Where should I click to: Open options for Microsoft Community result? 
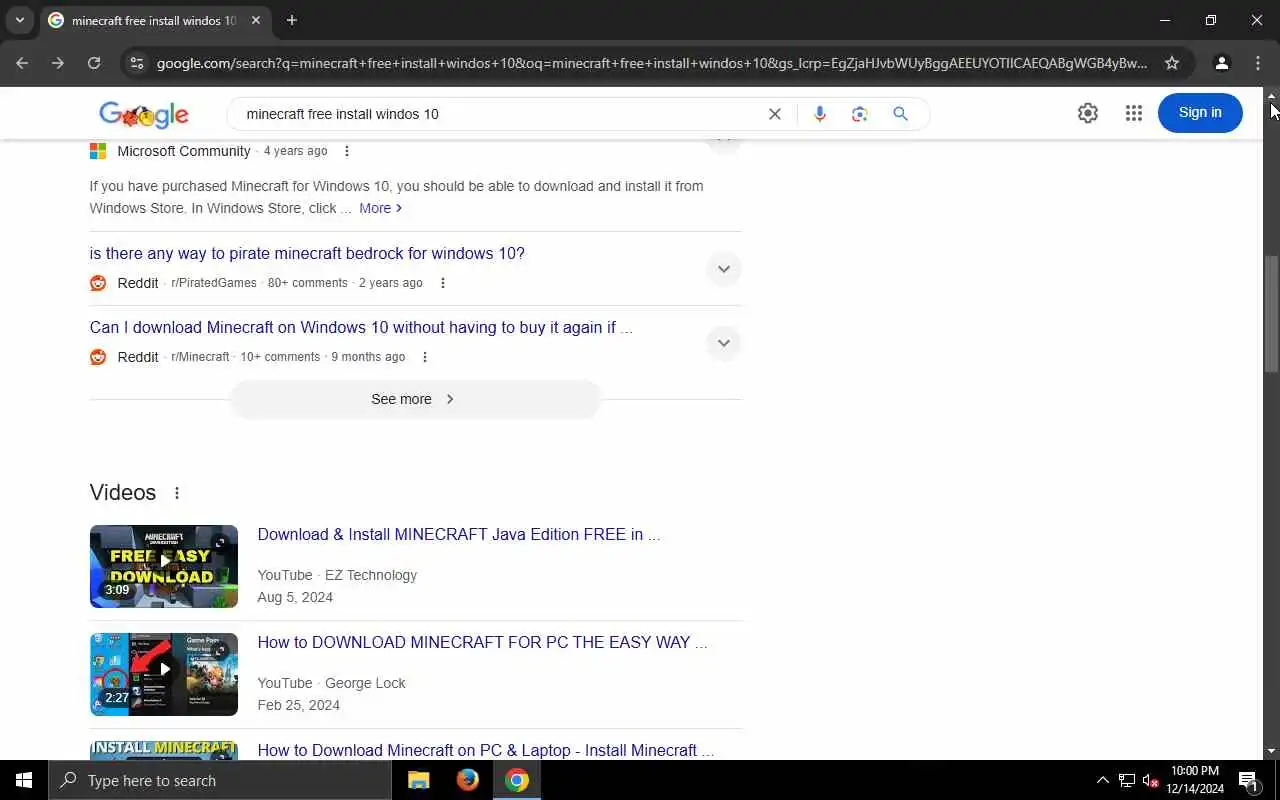(x=347, y=151)
